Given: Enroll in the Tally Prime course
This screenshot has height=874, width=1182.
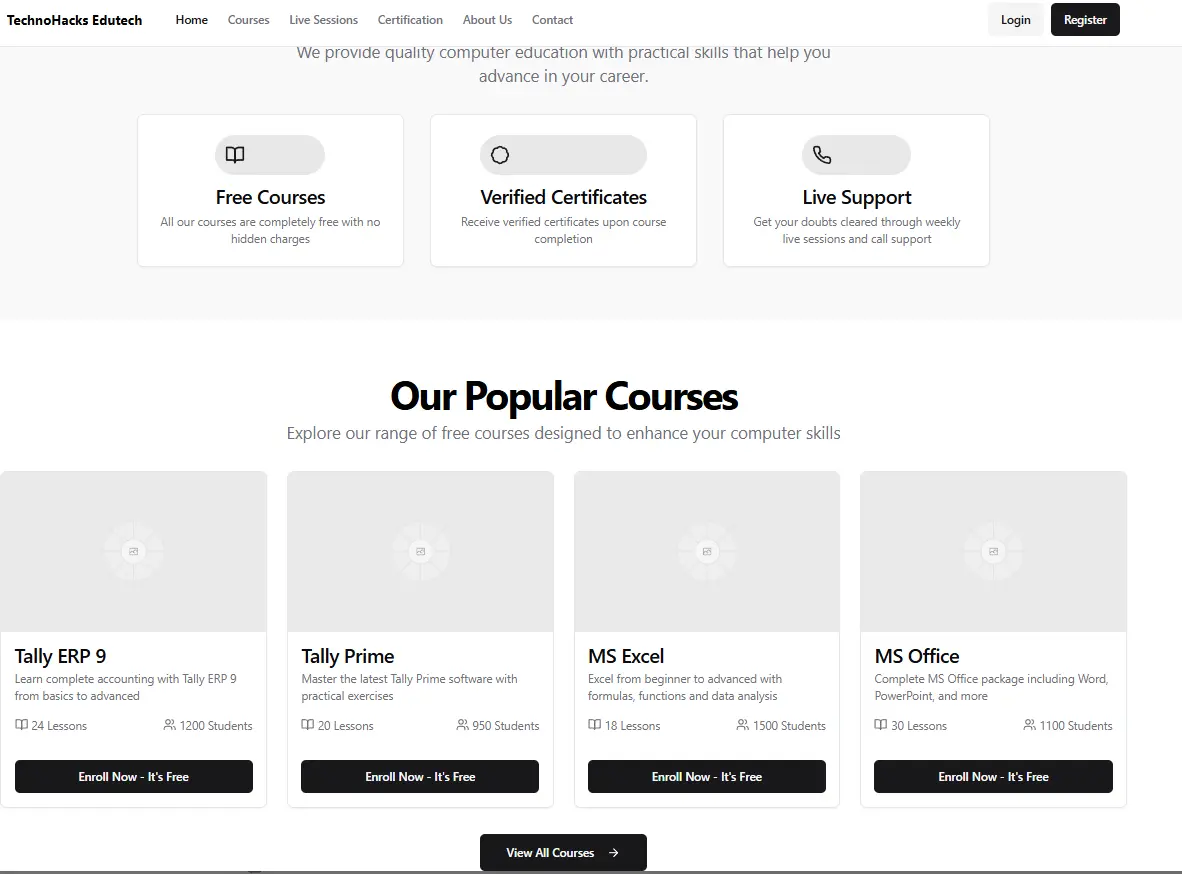Looking at the screenshot, I should pyautogui.click(x=420, y=776).
